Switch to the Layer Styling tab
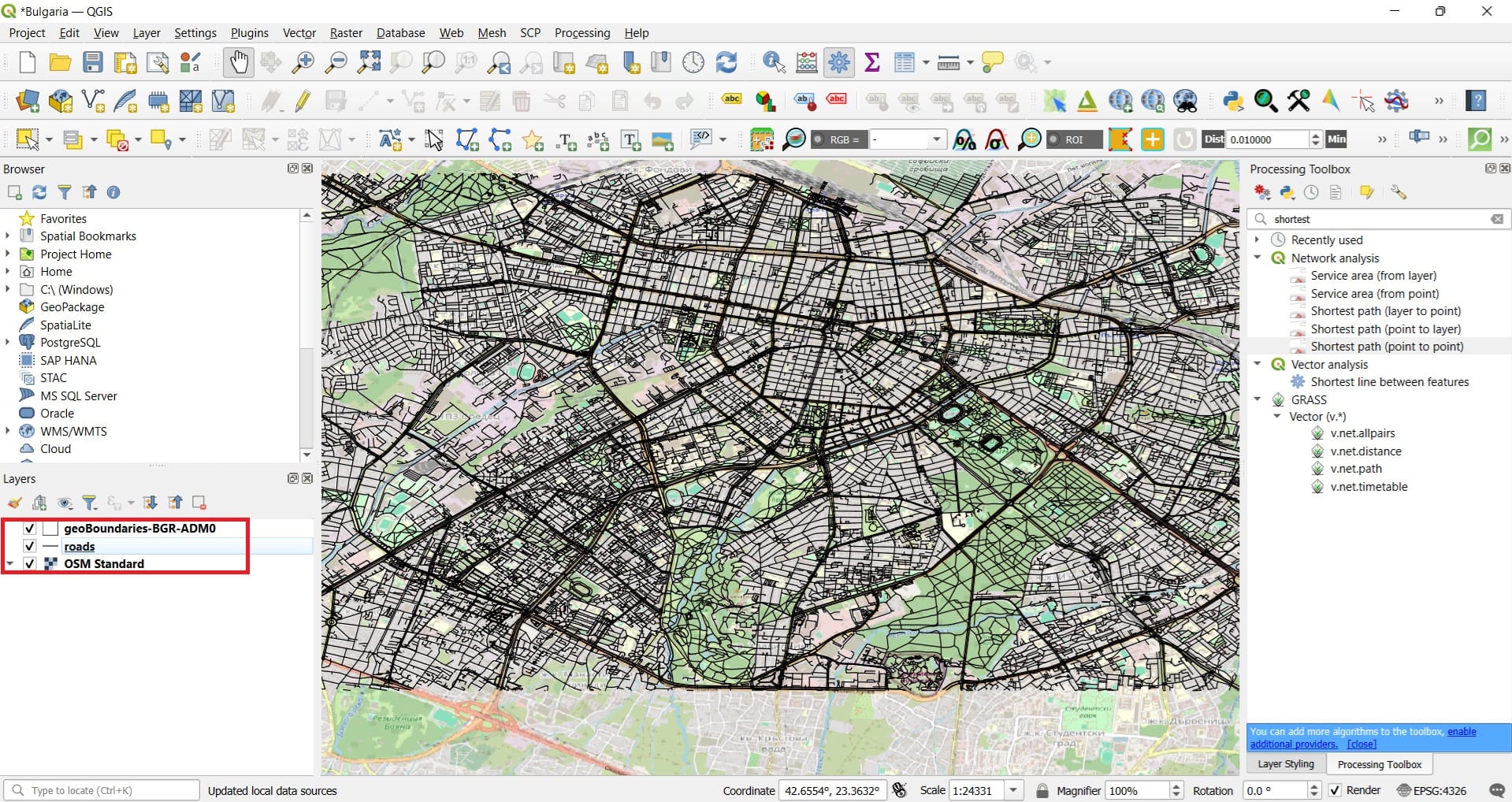Screen dimensions: 1512x802 pyautogui.click(x=1286, y=764)
